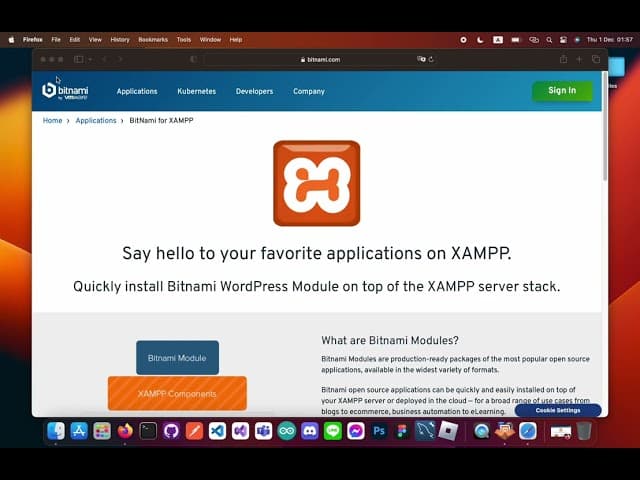Screen dimensions: 640x480
Task: Open LINE from the Dock
Action: (x=333, y=431)
